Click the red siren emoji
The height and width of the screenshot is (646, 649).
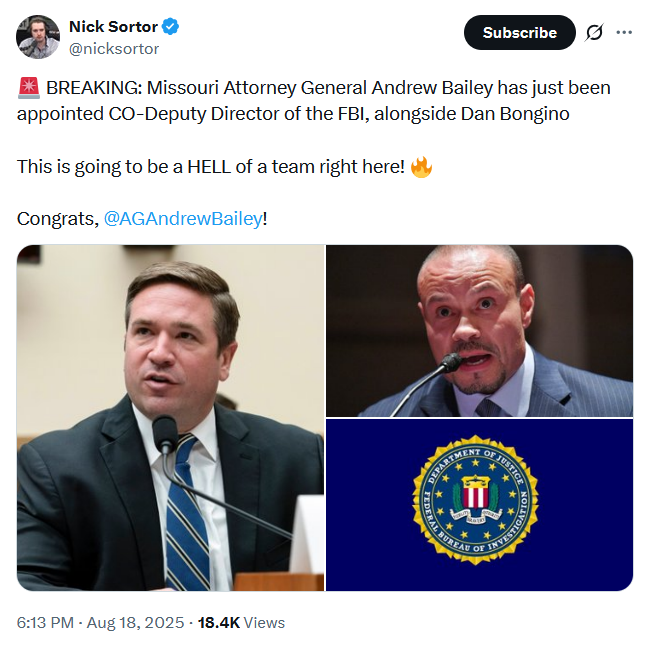coord(27,88)
